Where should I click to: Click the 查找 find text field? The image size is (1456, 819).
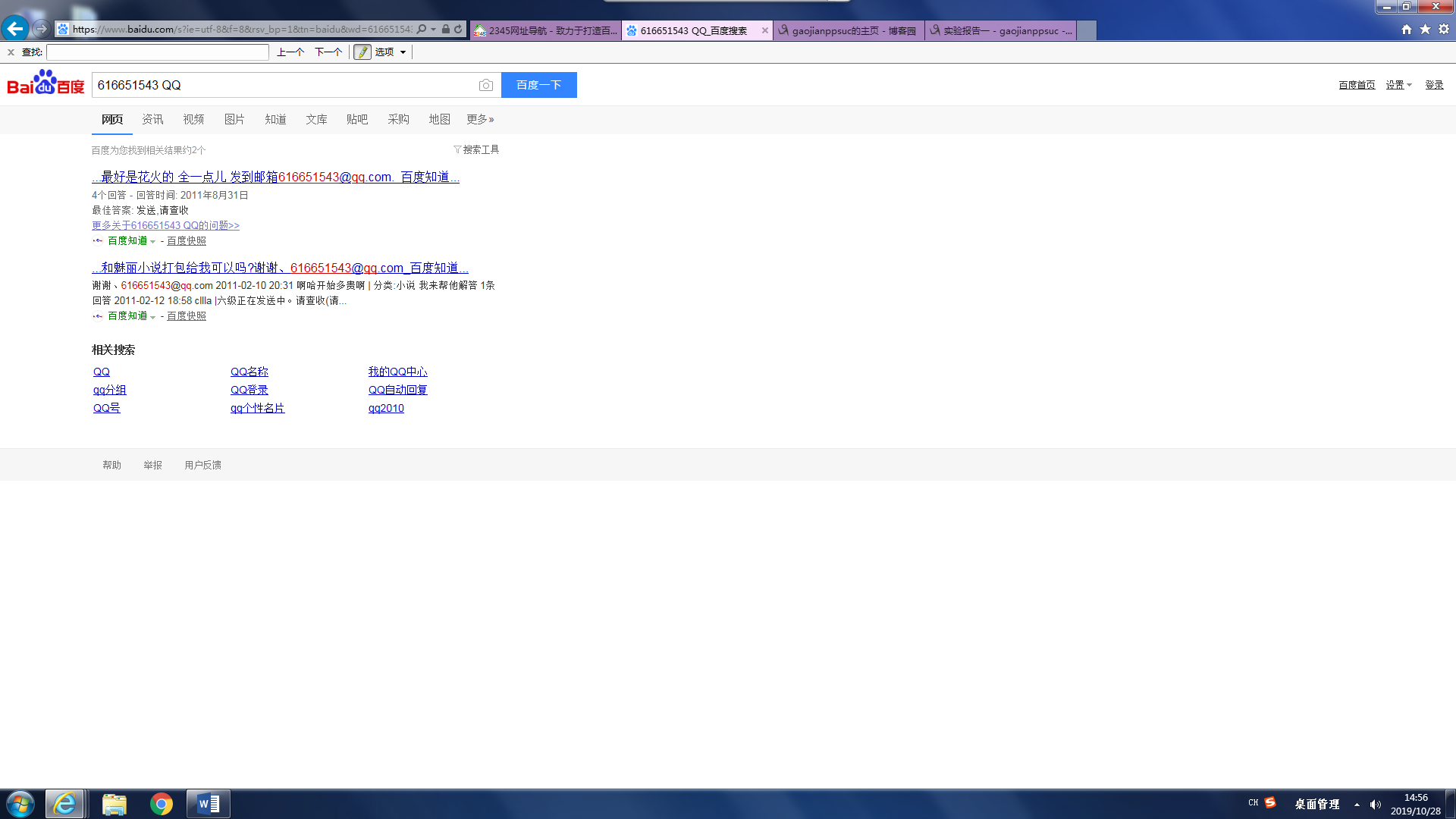point(158,52)
